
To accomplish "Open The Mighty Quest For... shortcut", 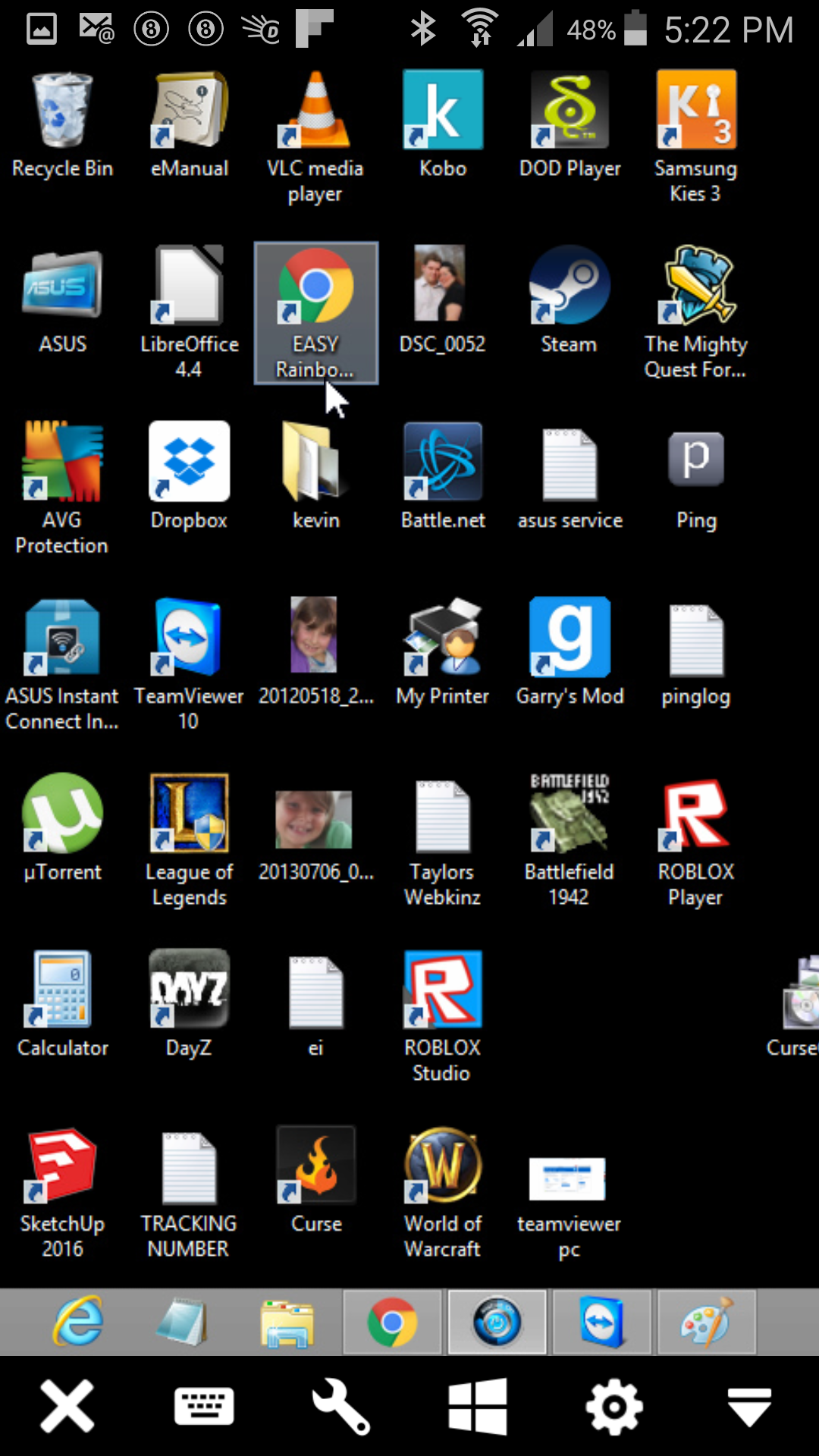I will [x=696, y=314].
